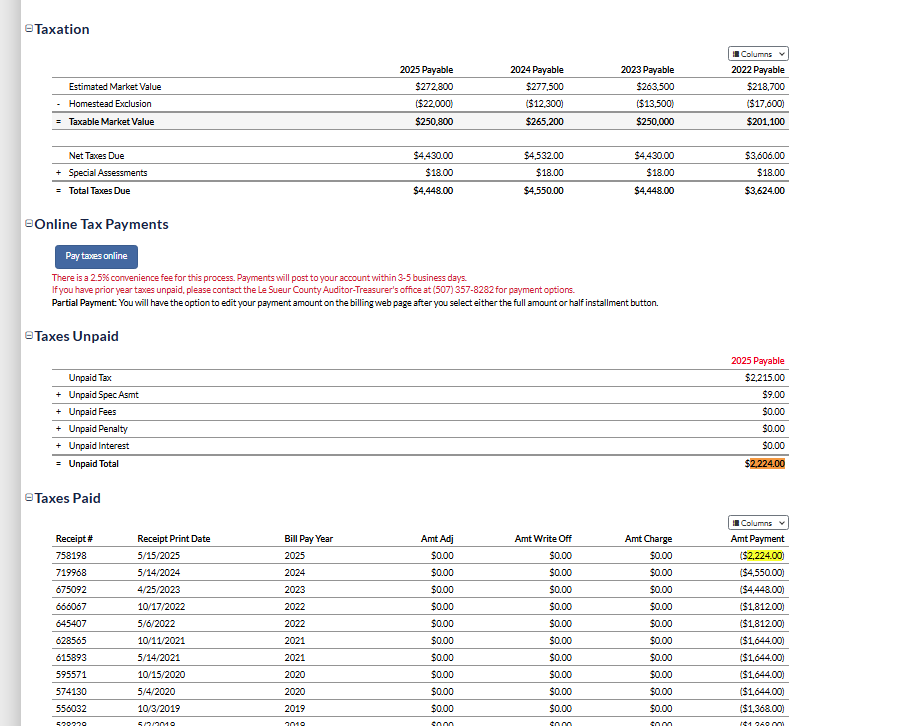This screenshot has height=726, width=907.
Task: Click the red 2025 Payable label in Taxes Unpaid
Action: 757,361
